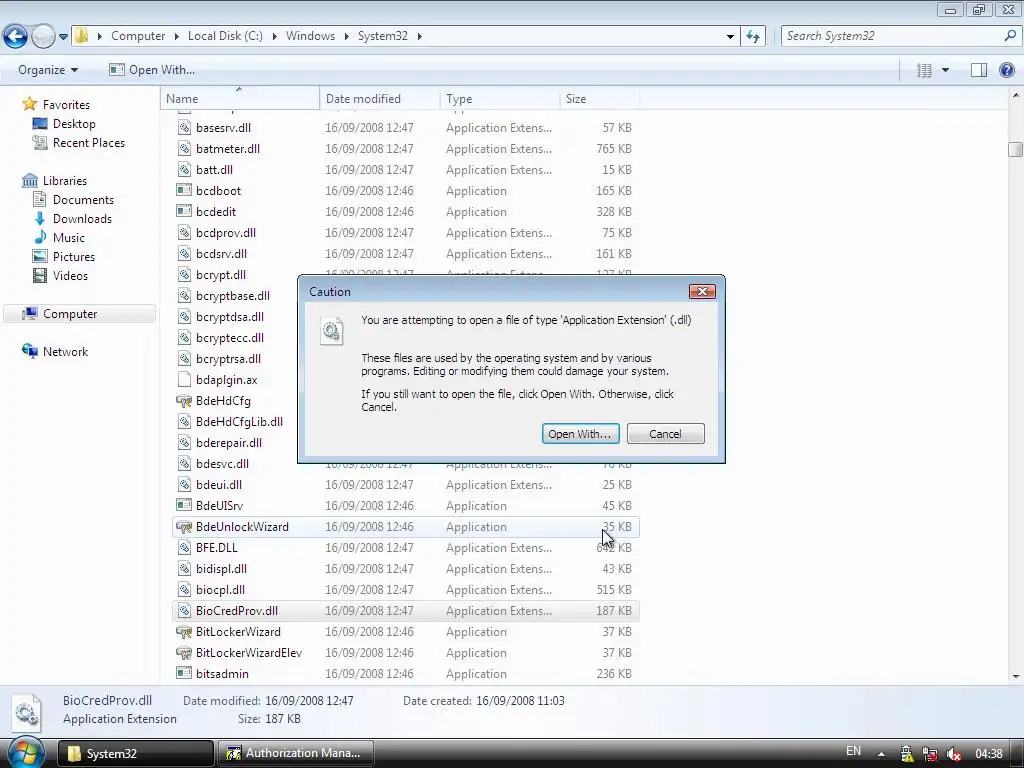This screenshot has width=1024, height=768.
Task: Select the BFE.DLL file icon
Action: click(184, 547)
